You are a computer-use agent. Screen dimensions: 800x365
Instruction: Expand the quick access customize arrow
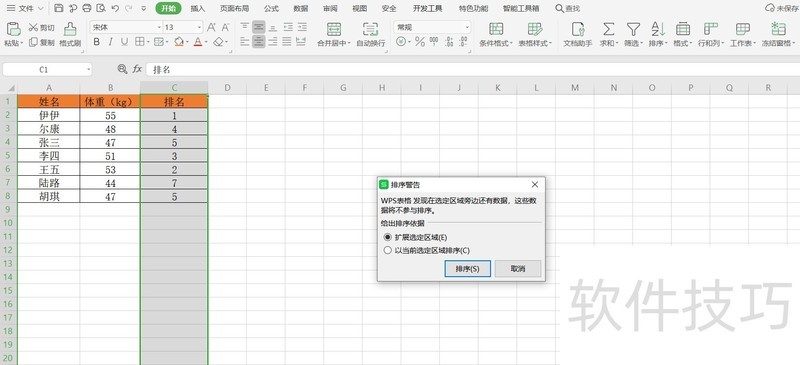[x=143, y=8]
